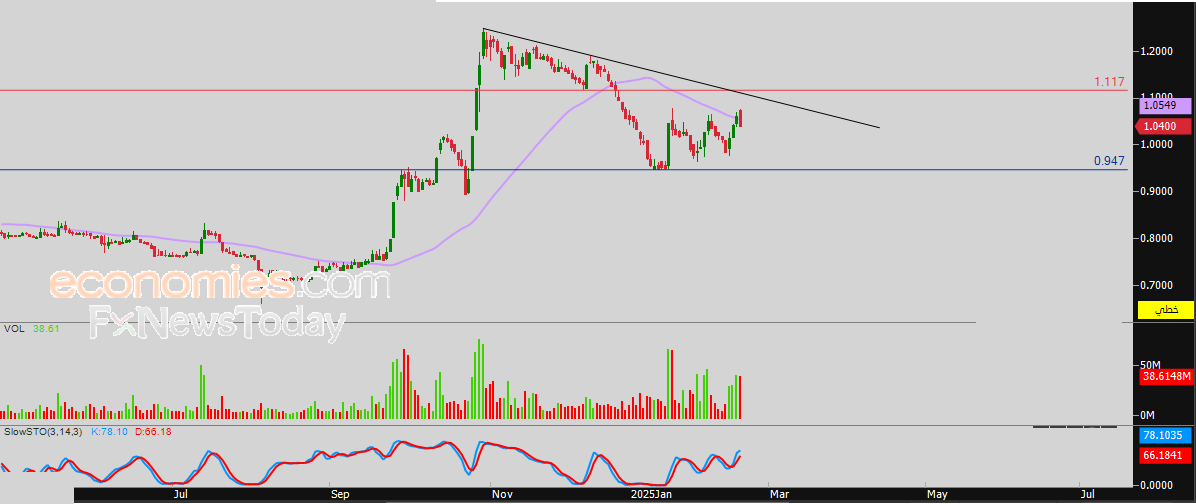Click the 2025Jan label on time axis
This screenshot has width=1196, height=504.
point(651,494)
